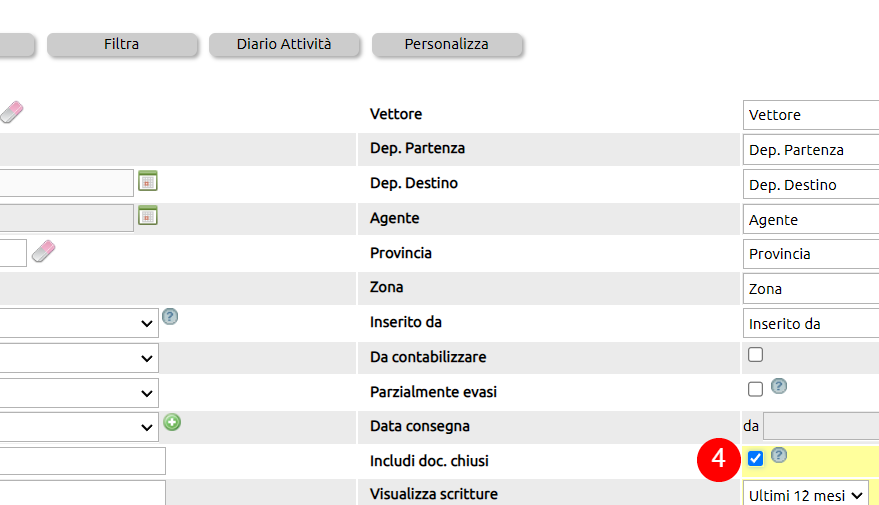Expand dropdown left of the Parzialmente evasi row
Screen dimensions: 879x505
click(x=78, y=393)
